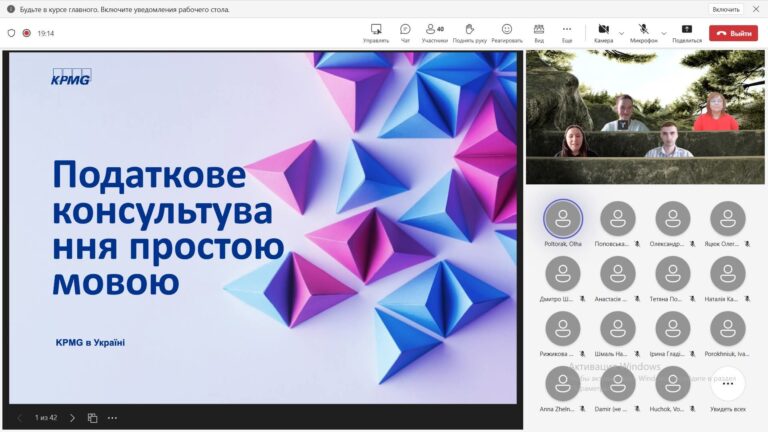Screen dimensions: 768x432
Task: Open slide pop-out view icon
Action: click(92, 417)
